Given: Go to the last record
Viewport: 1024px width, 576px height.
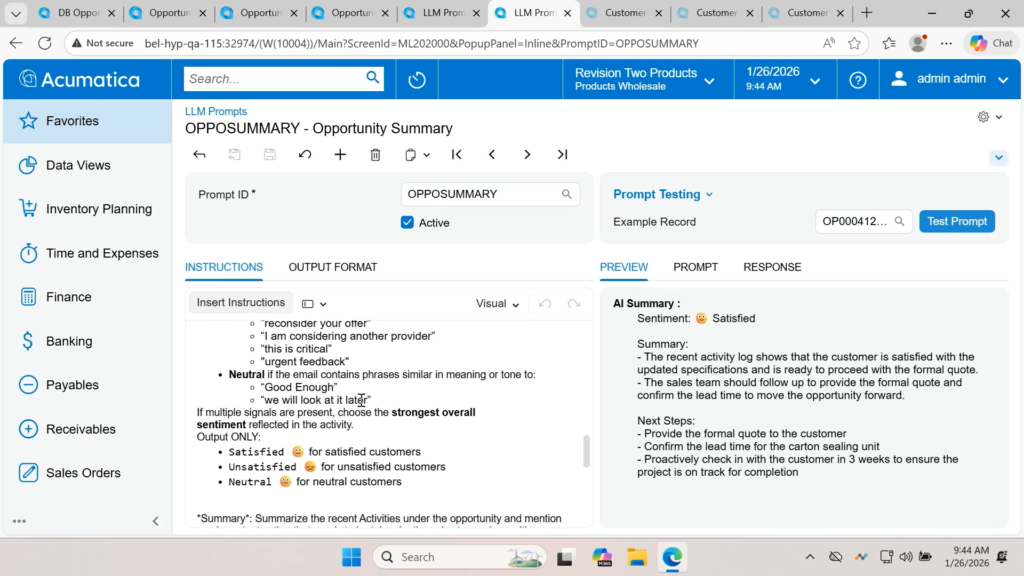Looking at the screenshot, I should (562, 155).
